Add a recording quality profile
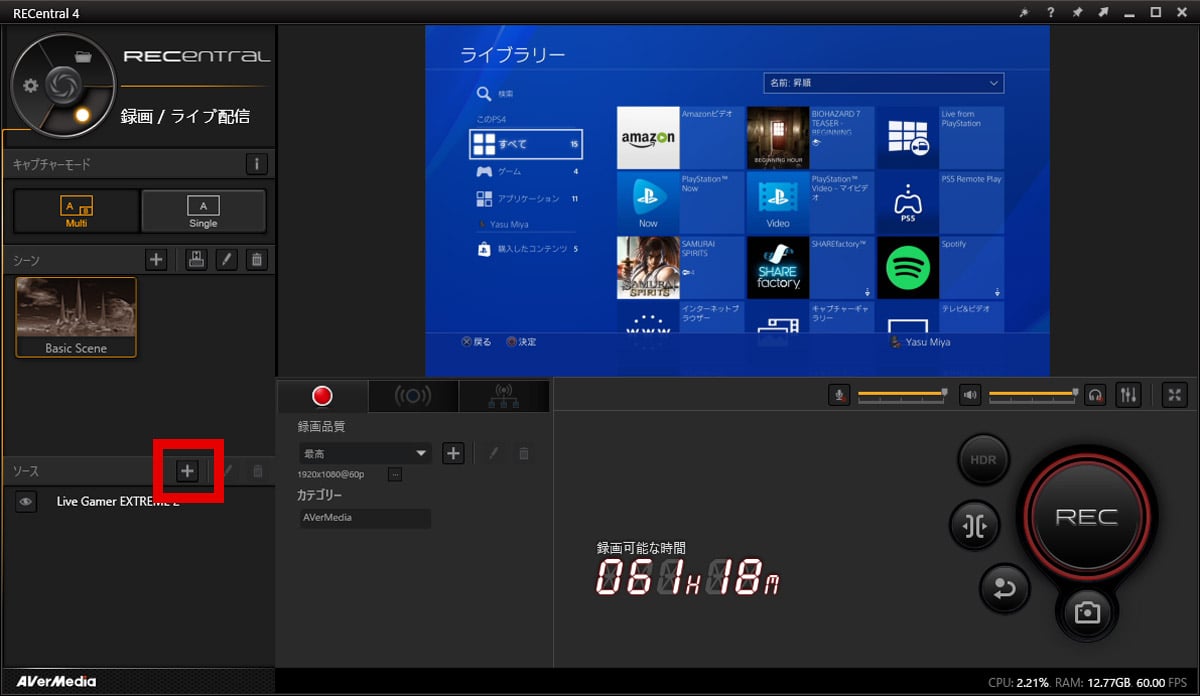 (x=453, y=453)
